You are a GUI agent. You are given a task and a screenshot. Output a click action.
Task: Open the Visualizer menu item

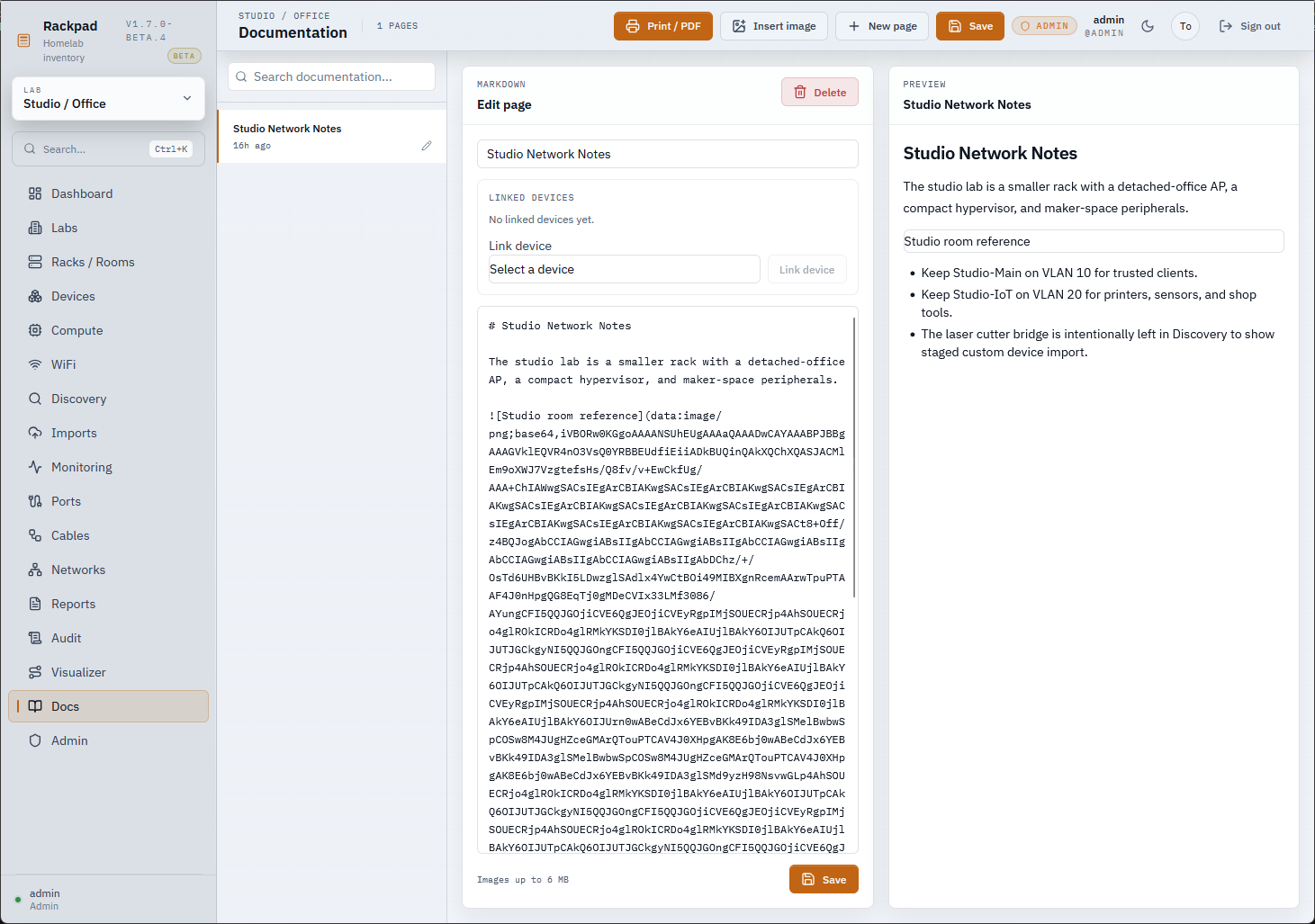point(108,672)
